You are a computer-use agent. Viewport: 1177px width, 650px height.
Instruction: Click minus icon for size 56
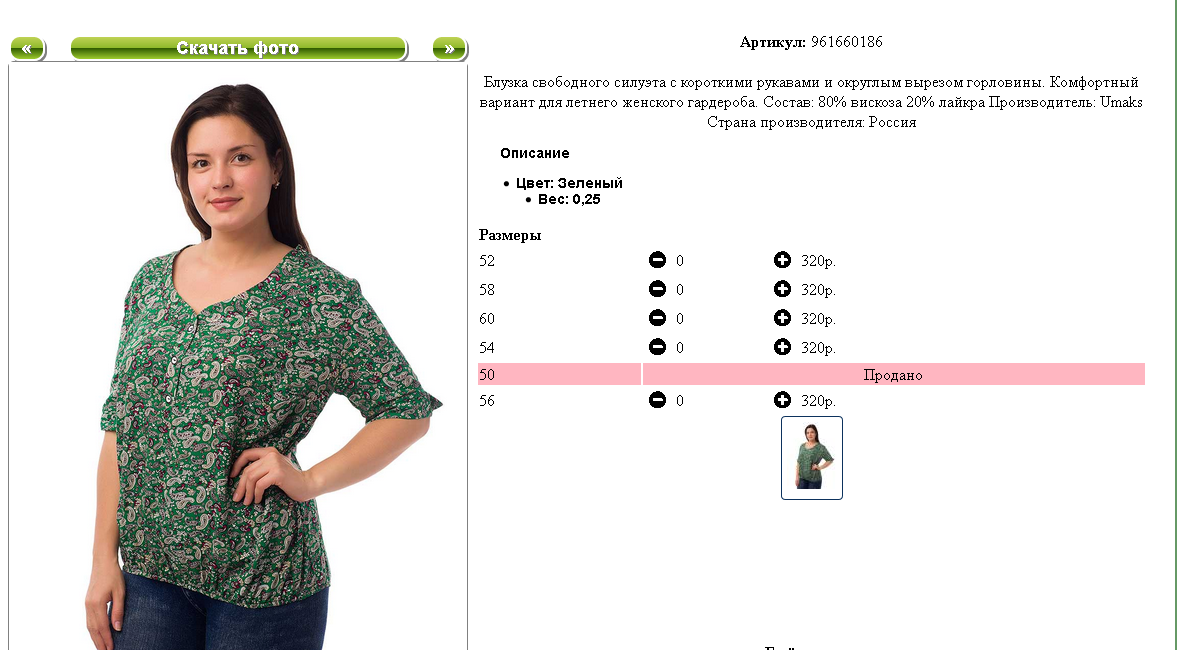657,400
